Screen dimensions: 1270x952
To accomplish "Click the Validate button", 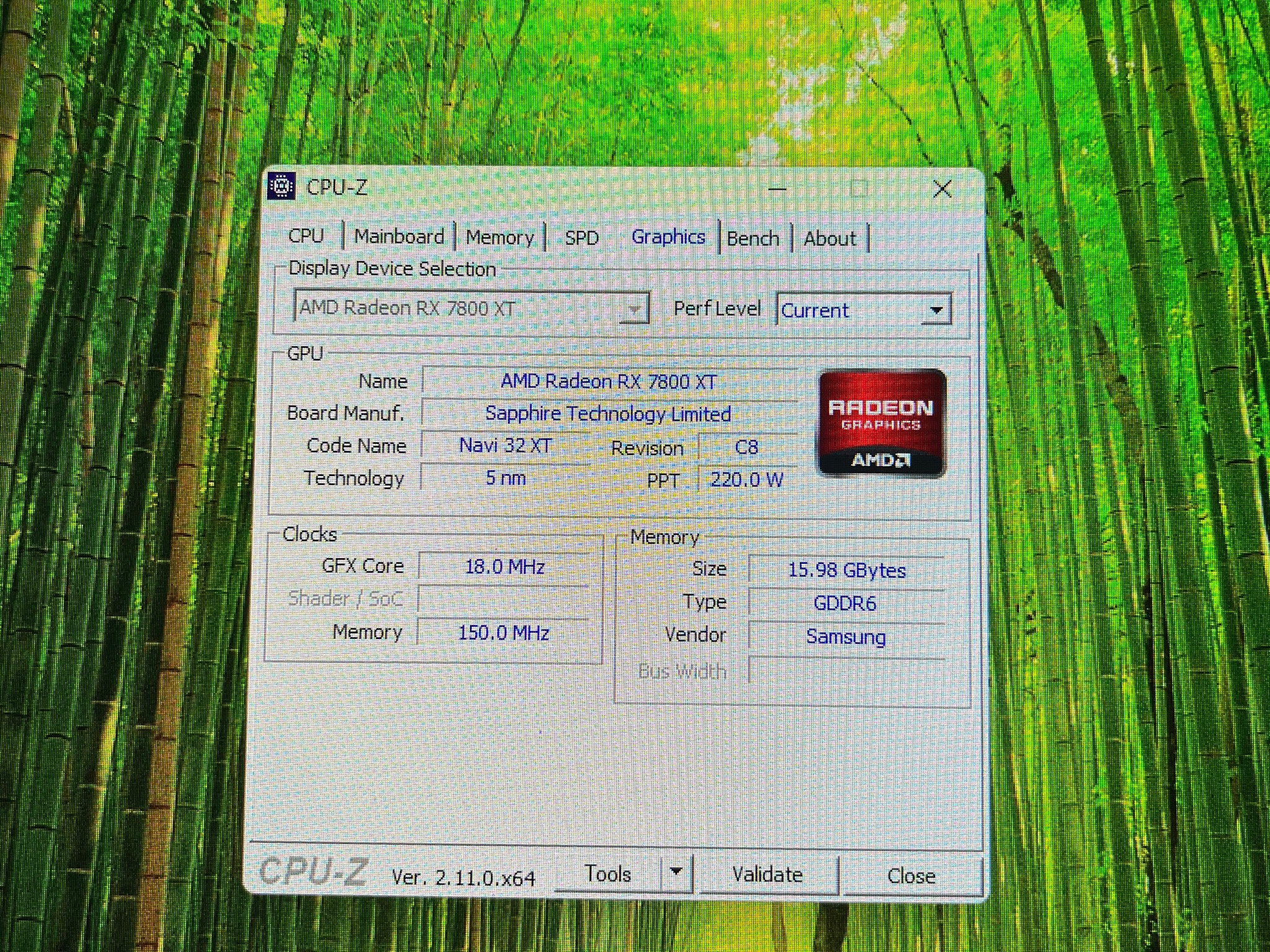I will [x=767, y=874].
